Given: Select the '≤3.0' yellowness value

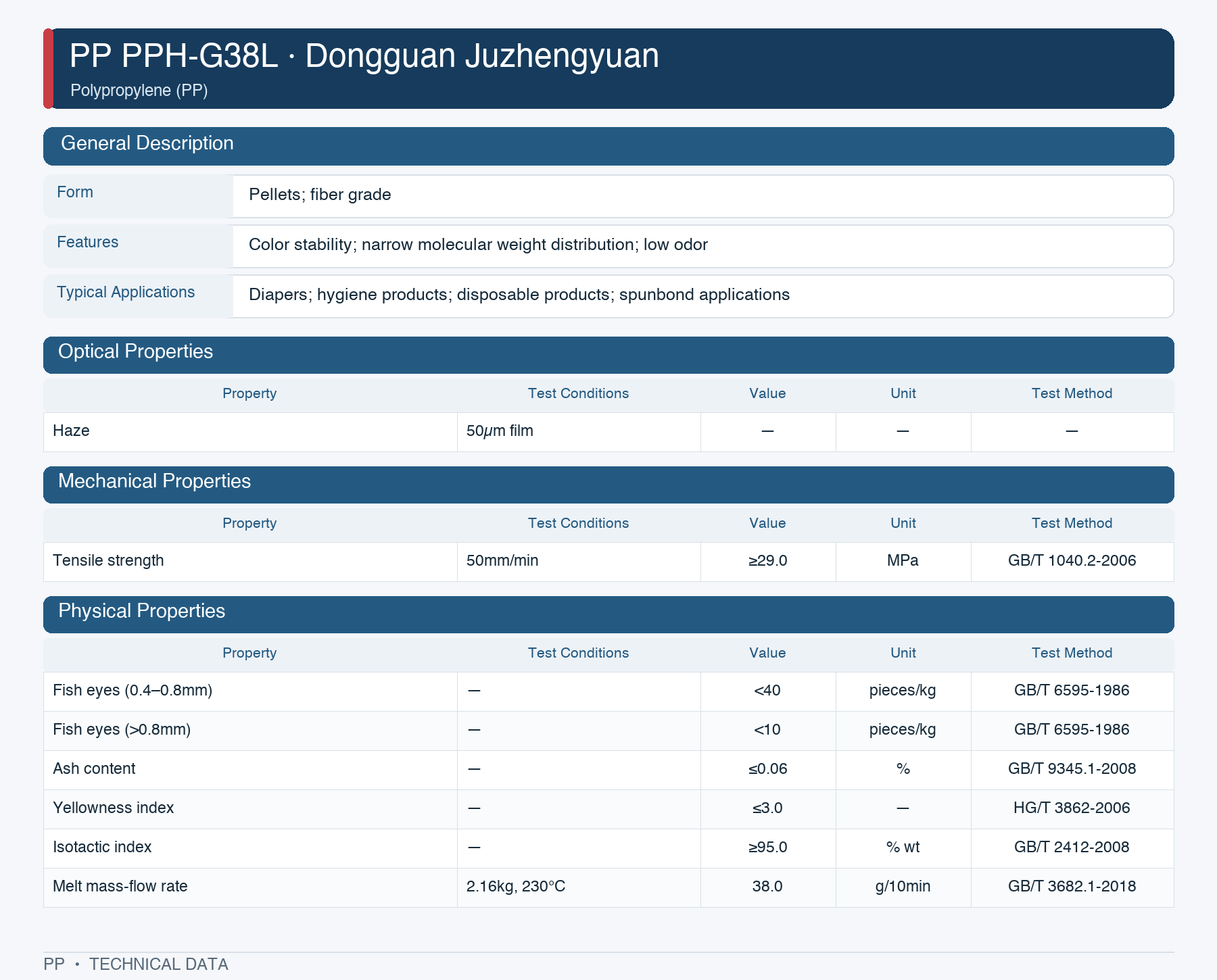Looking at the screenshot, I should [767, 808].
